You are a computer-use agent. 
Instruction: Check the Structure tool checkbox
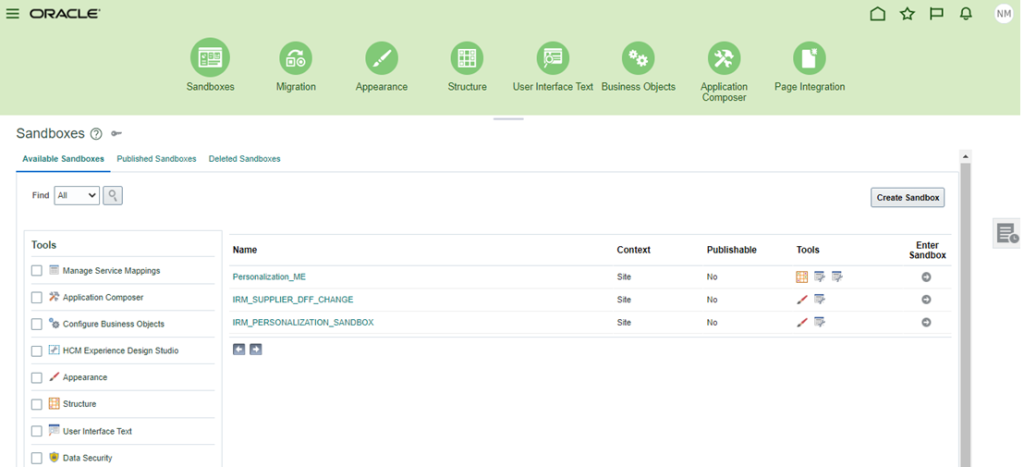point(37,404)
